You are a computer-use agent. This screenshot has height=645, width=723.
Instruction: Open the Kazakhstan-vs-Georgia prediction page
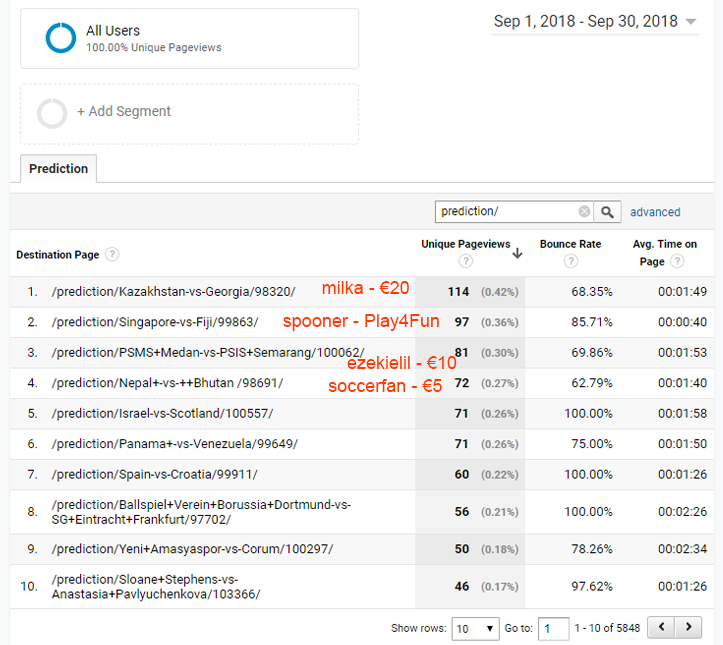click(173, 292)
